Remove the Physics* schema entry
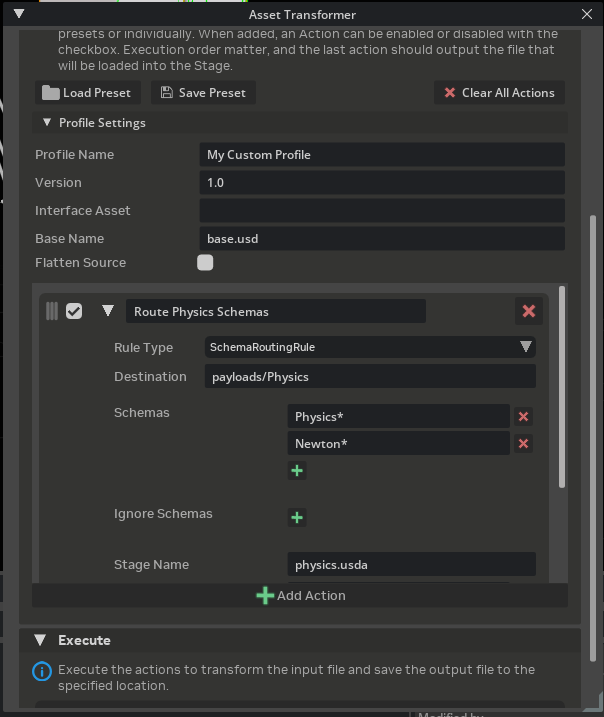 click(523, 416)
